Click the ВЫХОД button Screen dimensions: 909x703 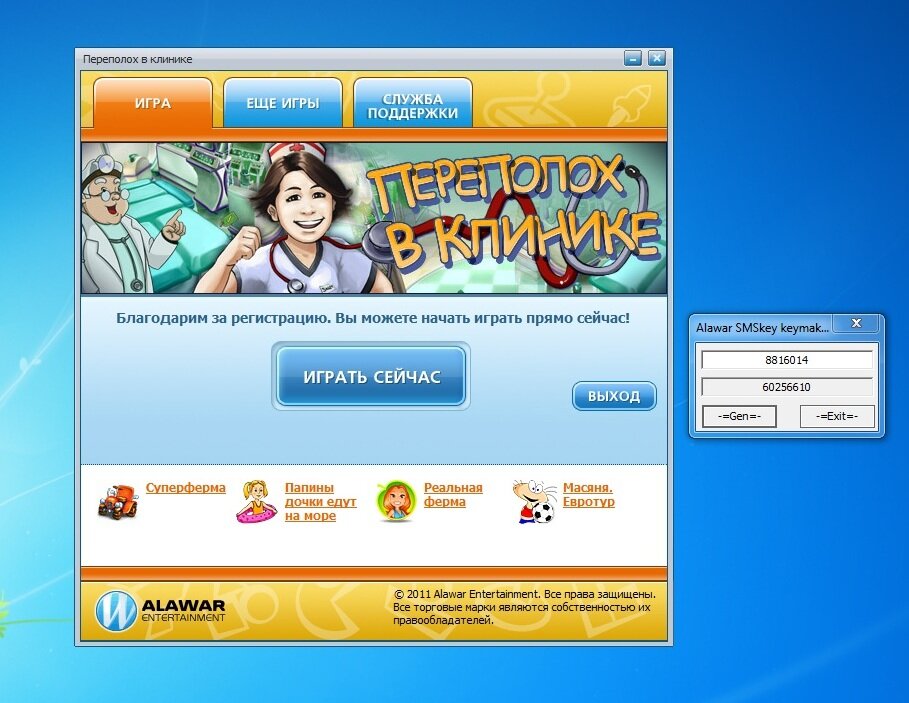[x=614, y=396]
